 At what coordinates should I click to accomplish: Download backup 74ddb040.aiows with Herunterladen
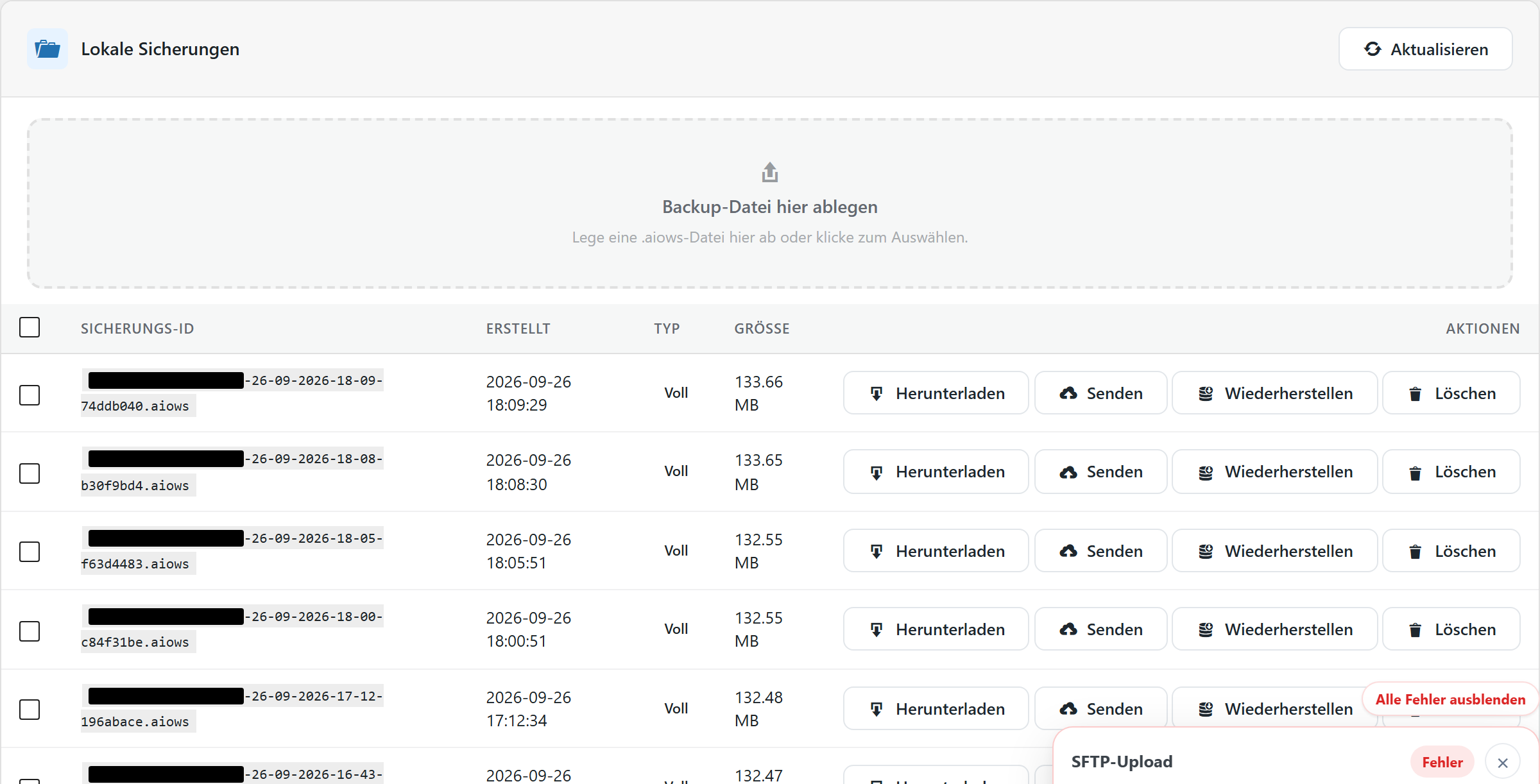coord(936,393)
